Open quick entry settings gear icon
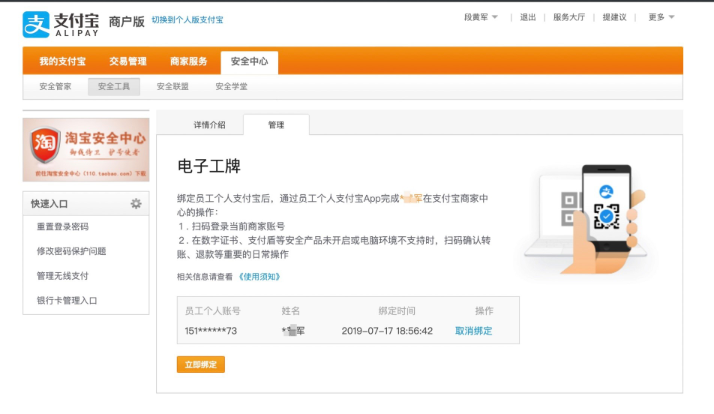Viewport: 714px width, 414px height. click(x=136, y=204)
